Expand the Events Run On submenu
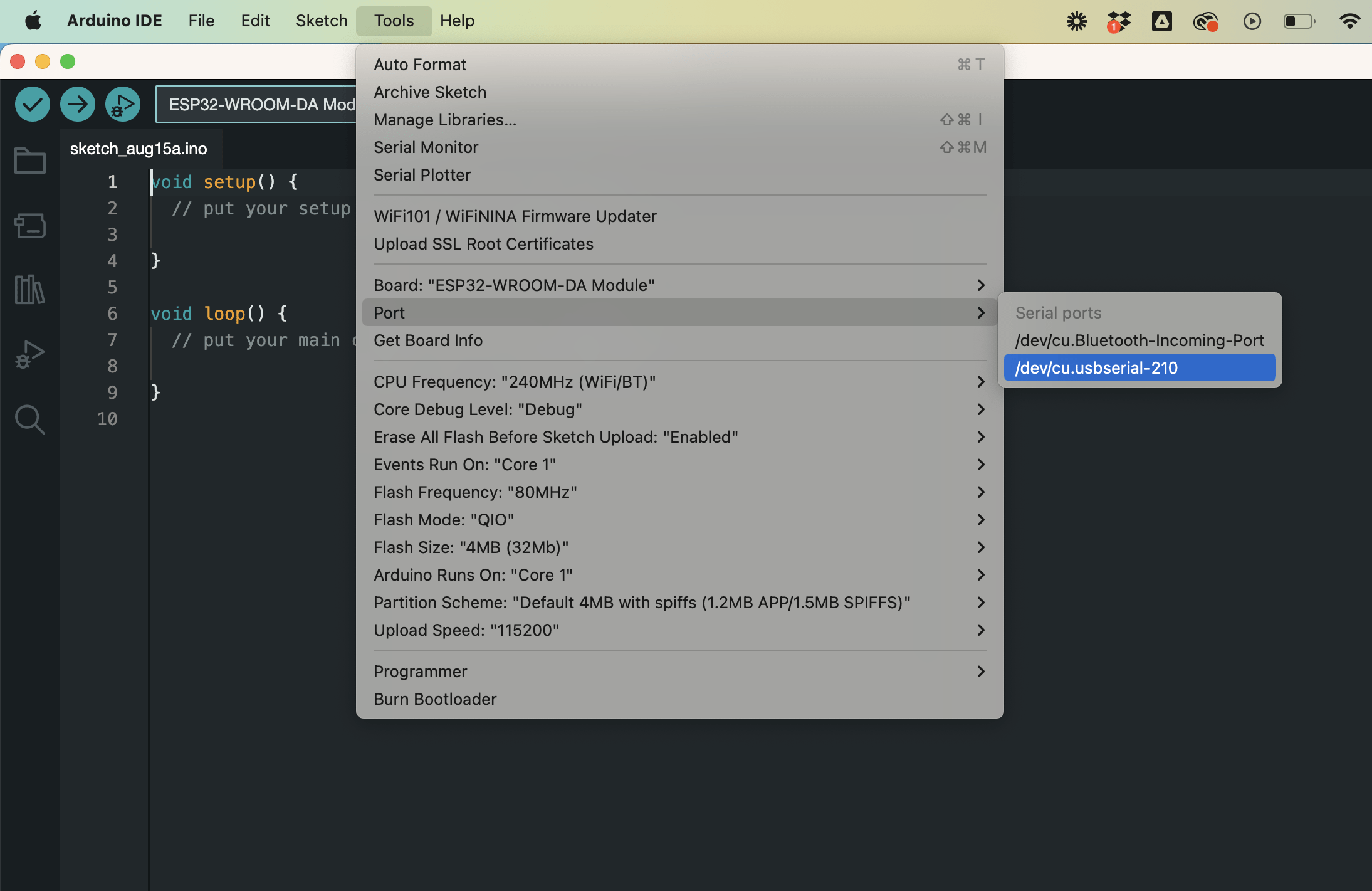 tap(679, 465)
